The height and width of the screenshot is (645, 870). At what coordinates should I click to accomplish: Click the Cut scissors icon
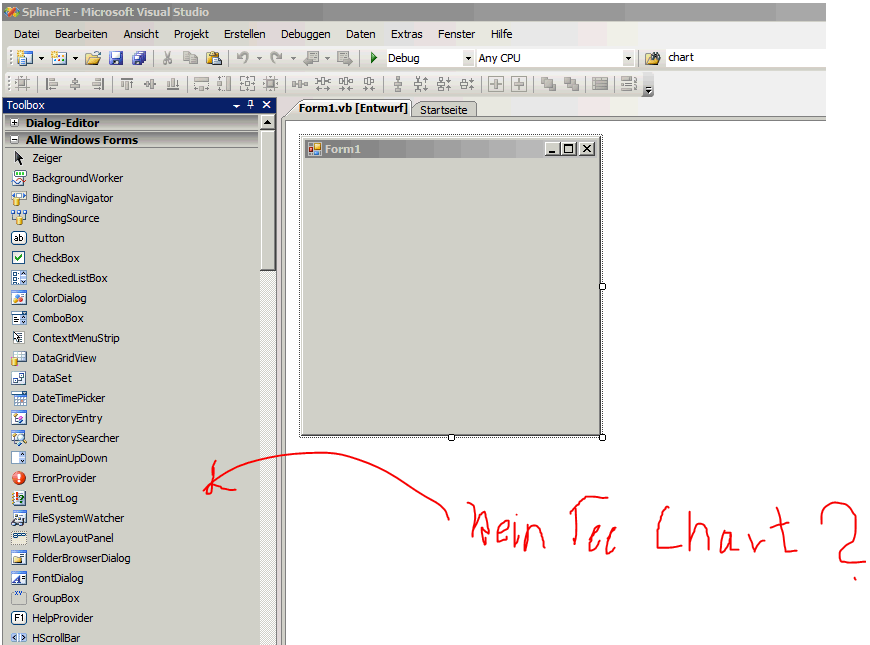coord(167,58)
